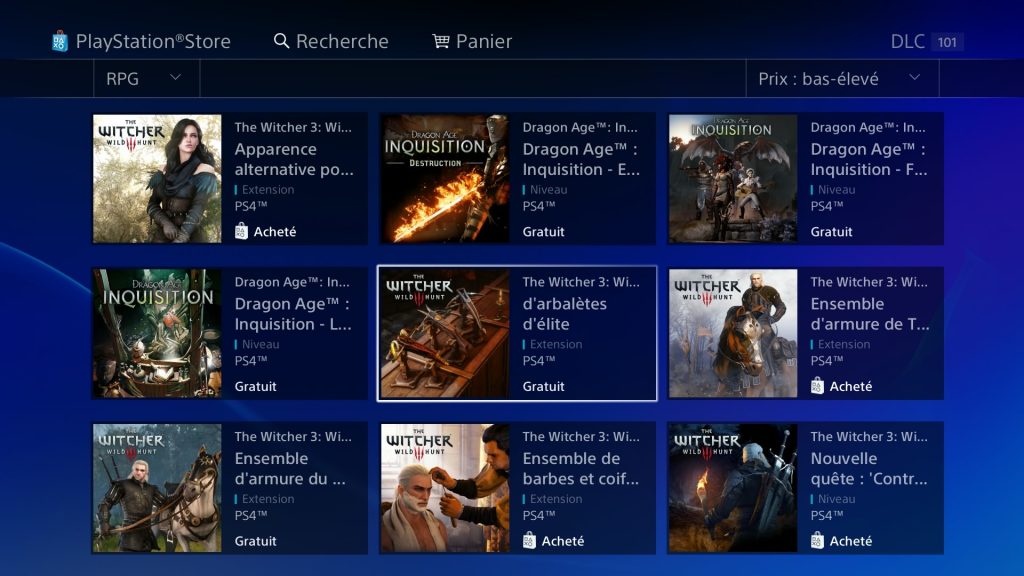Open the Prix : bas-élevé sort dropdown
The image size is (1024, 576).
(842, 78)
